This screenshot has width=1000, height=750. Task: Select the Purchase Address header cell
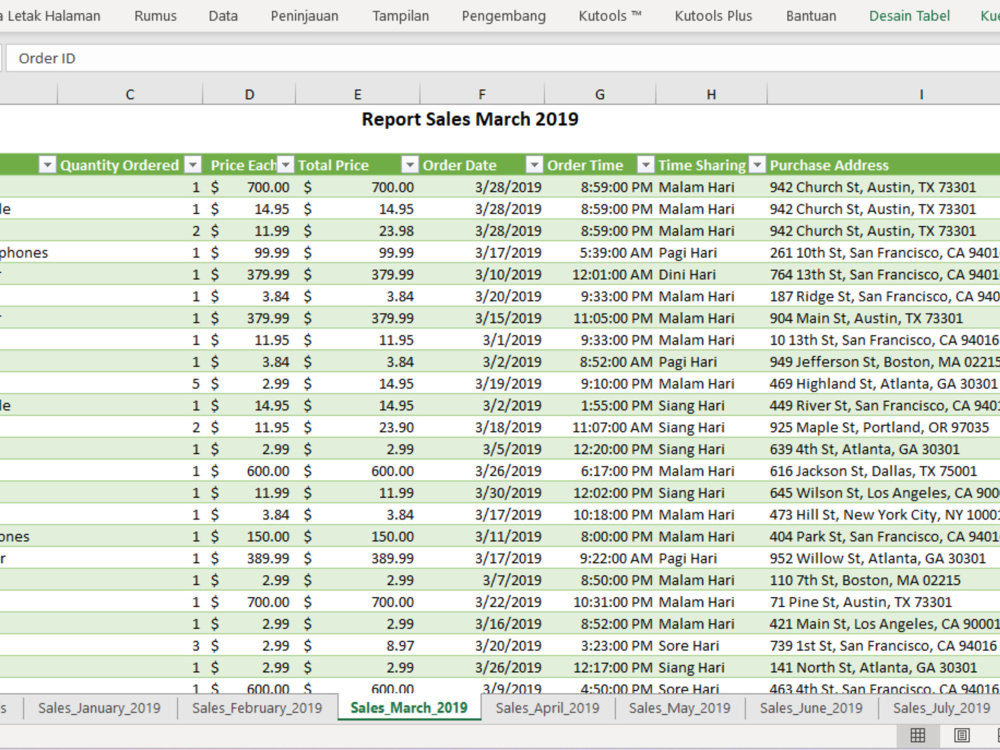click(884, 165)
